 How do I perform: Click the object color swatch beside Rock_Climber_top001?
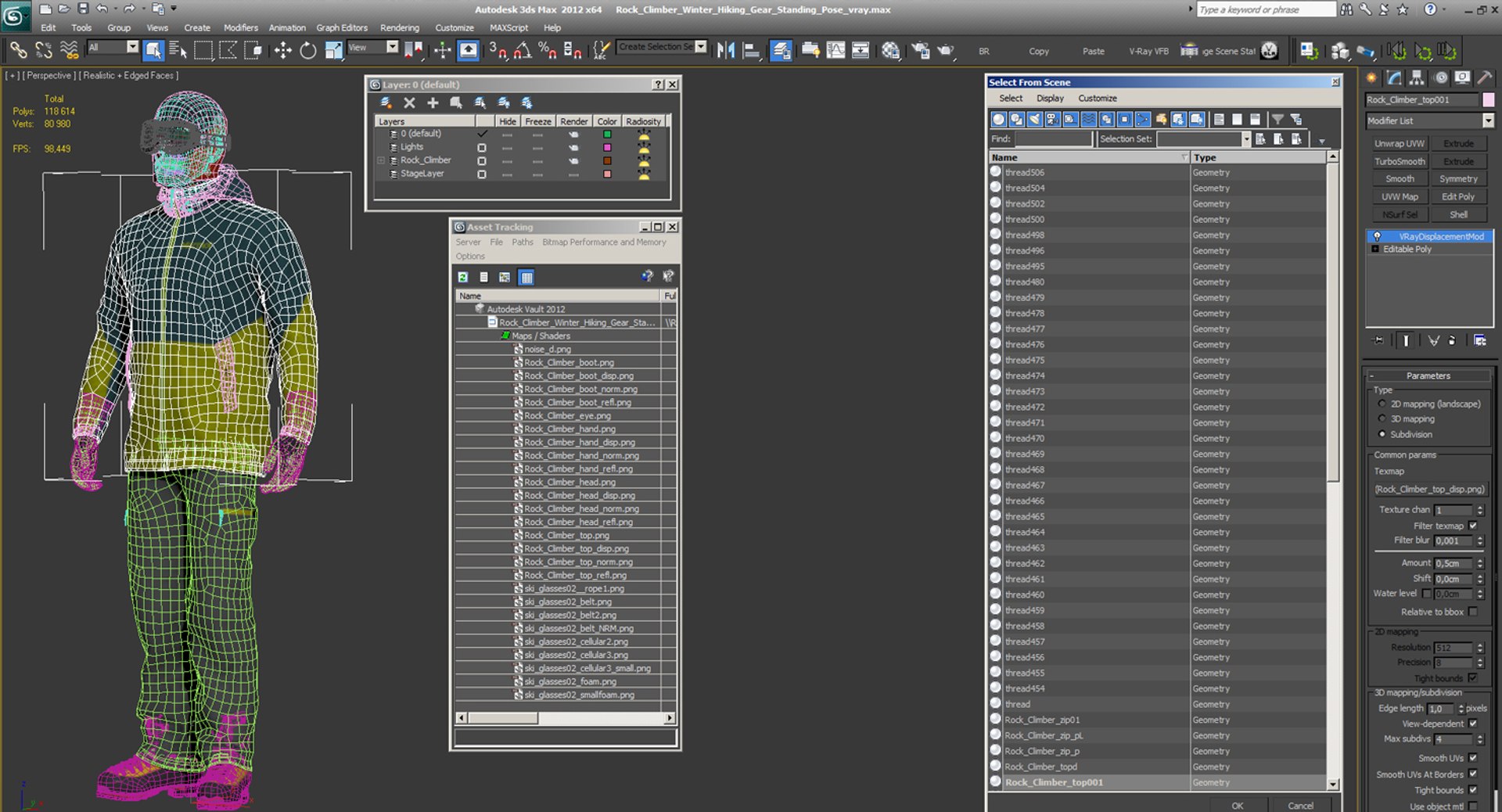click(1488, 100)
